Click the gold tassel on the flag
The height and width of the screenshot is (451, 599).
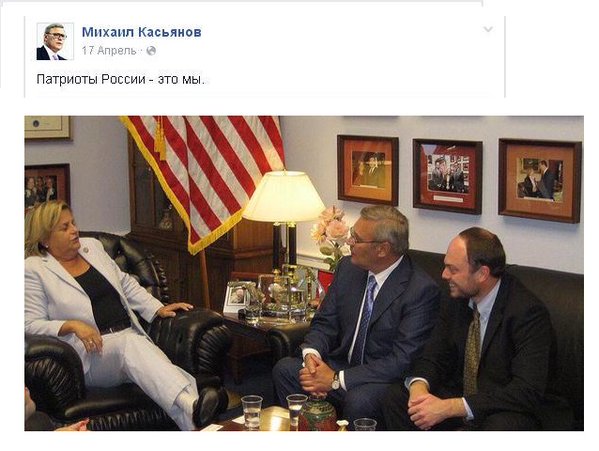tap(160, 139)
